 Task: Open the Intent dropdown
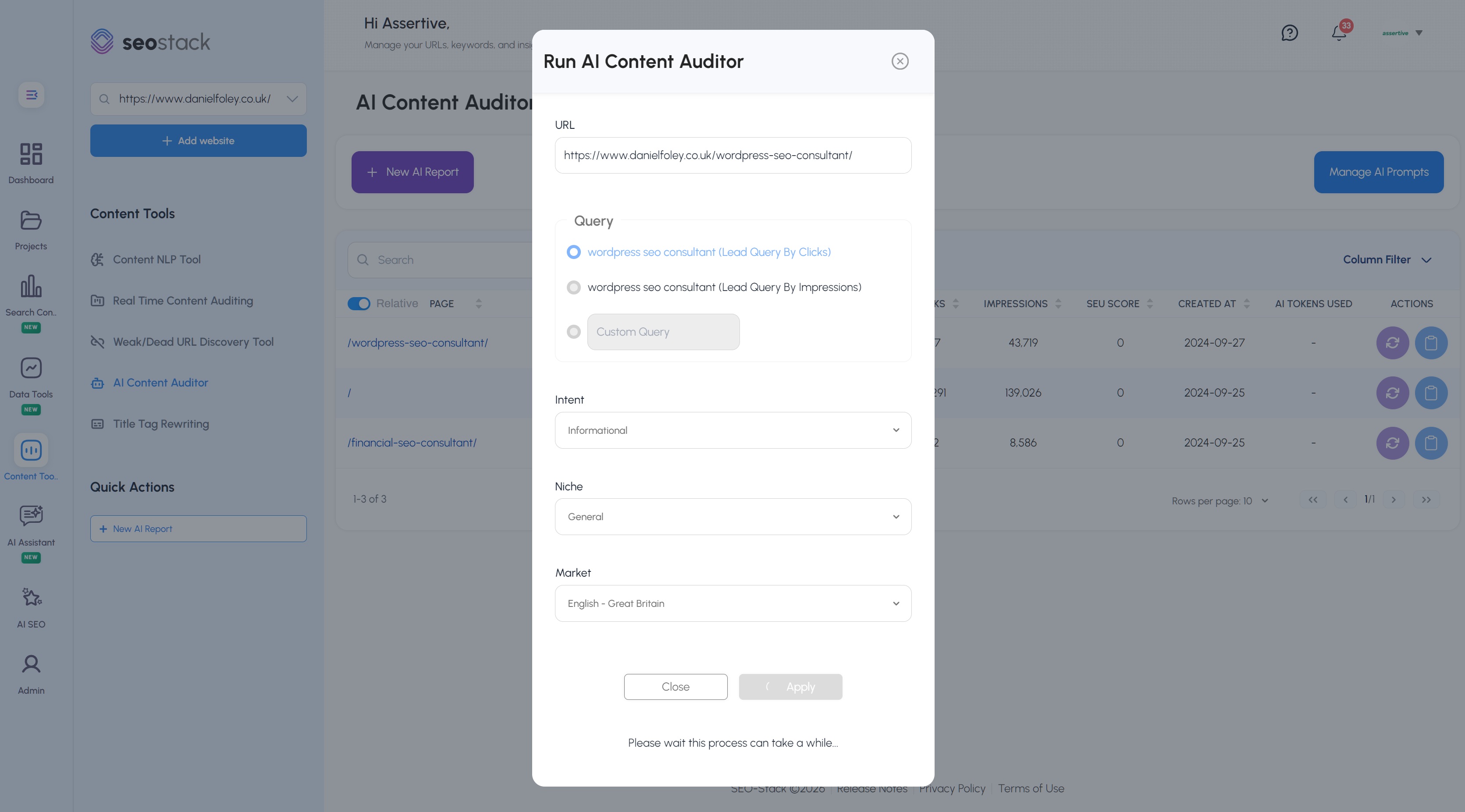point(732,430)
